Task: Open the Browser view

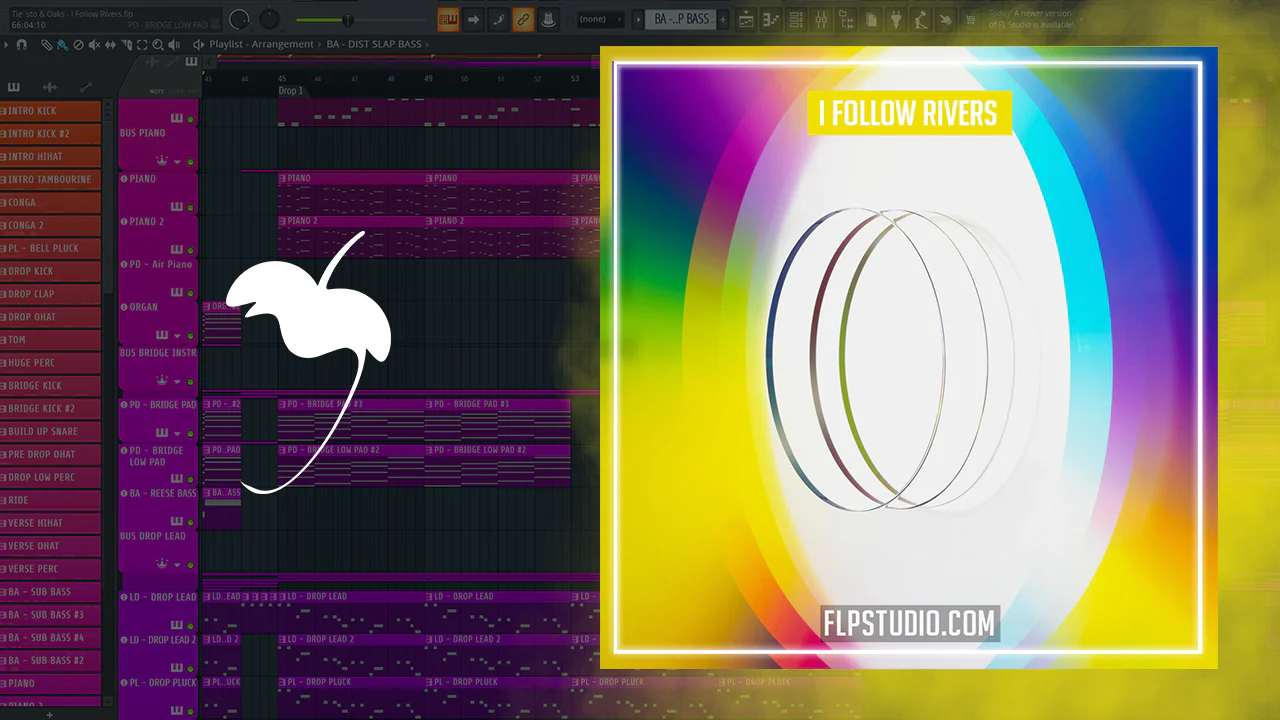Action: 846,19
